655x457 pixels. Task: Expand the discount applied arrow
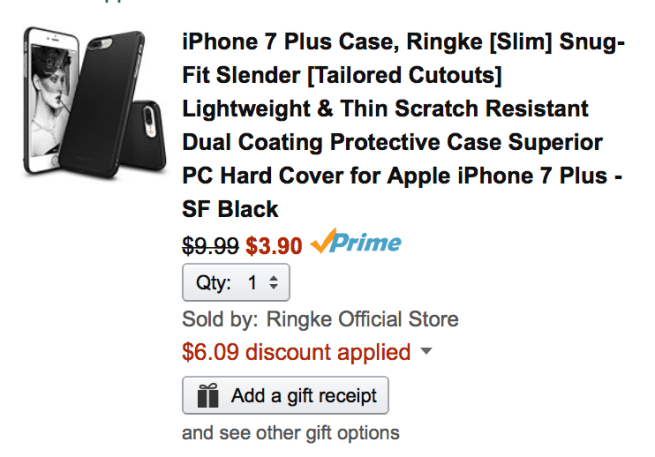427,352
